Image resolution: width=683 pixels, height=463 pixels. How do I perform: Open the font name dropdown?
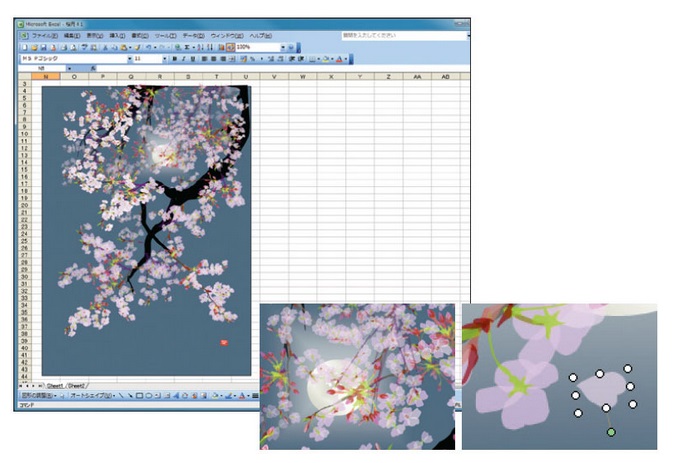[x=128, y=59]
